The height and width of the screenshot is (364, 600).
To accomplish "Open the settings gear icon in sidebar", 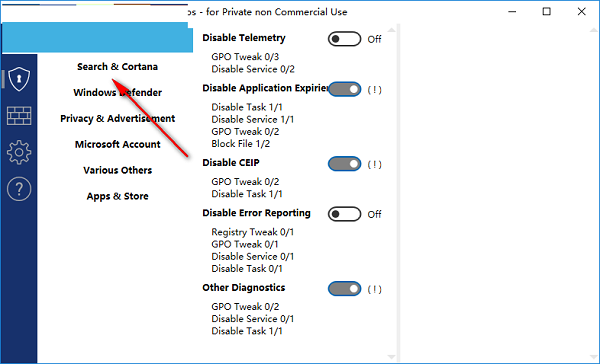I will tap(19, 152).
